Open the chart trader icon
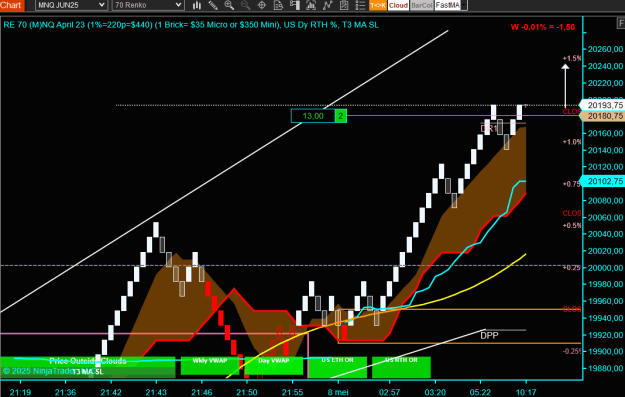This screenshot has width=625, height=397. [x=295, y=5]
